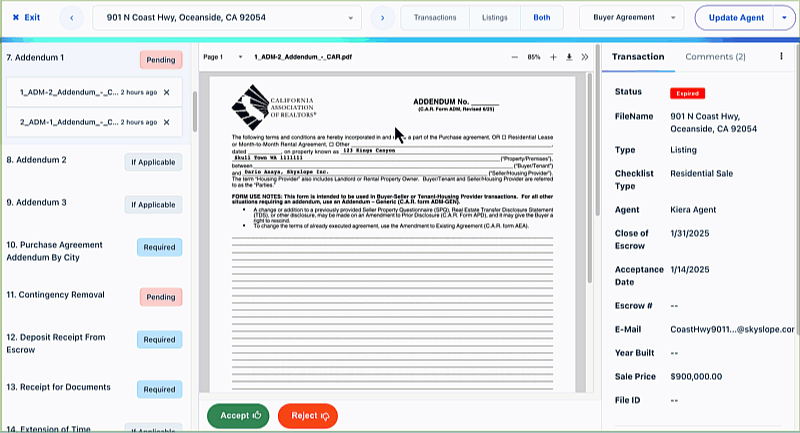Click Required badge for Deposit Receipt From Escrow

pyautogui.click(x=159, y=340)
